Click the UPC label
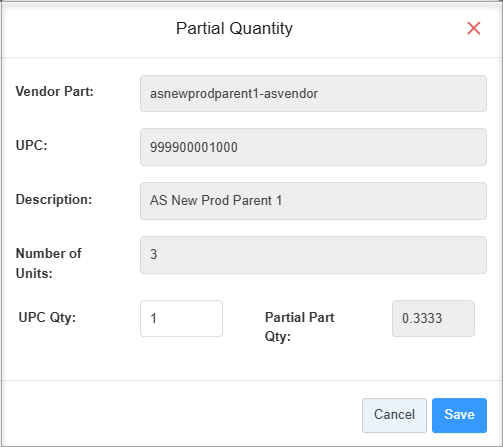The width and height of the screenshot is (503, 447). [32, 145]
